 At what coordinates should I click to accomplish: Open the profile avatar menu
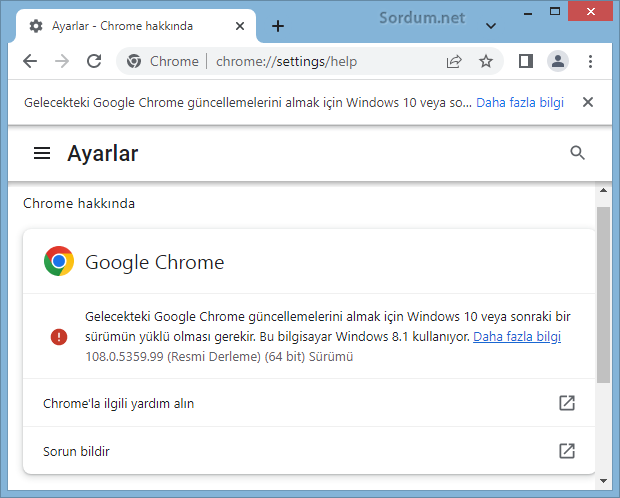pos(558,61)
